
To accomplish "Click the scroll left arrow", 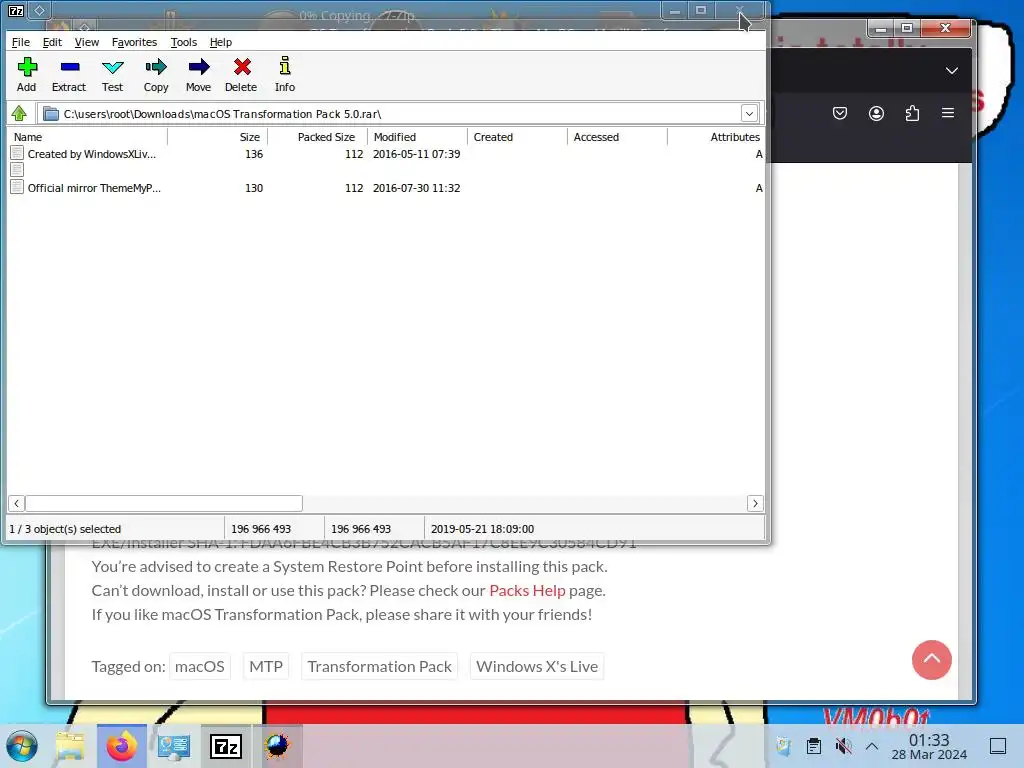I will click(x=16, y=503).
